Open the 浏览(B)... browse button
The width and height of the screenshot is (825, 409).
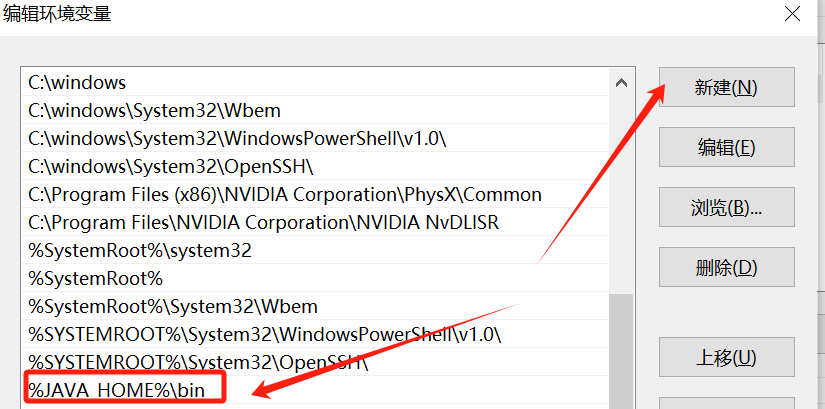point(727,207)
